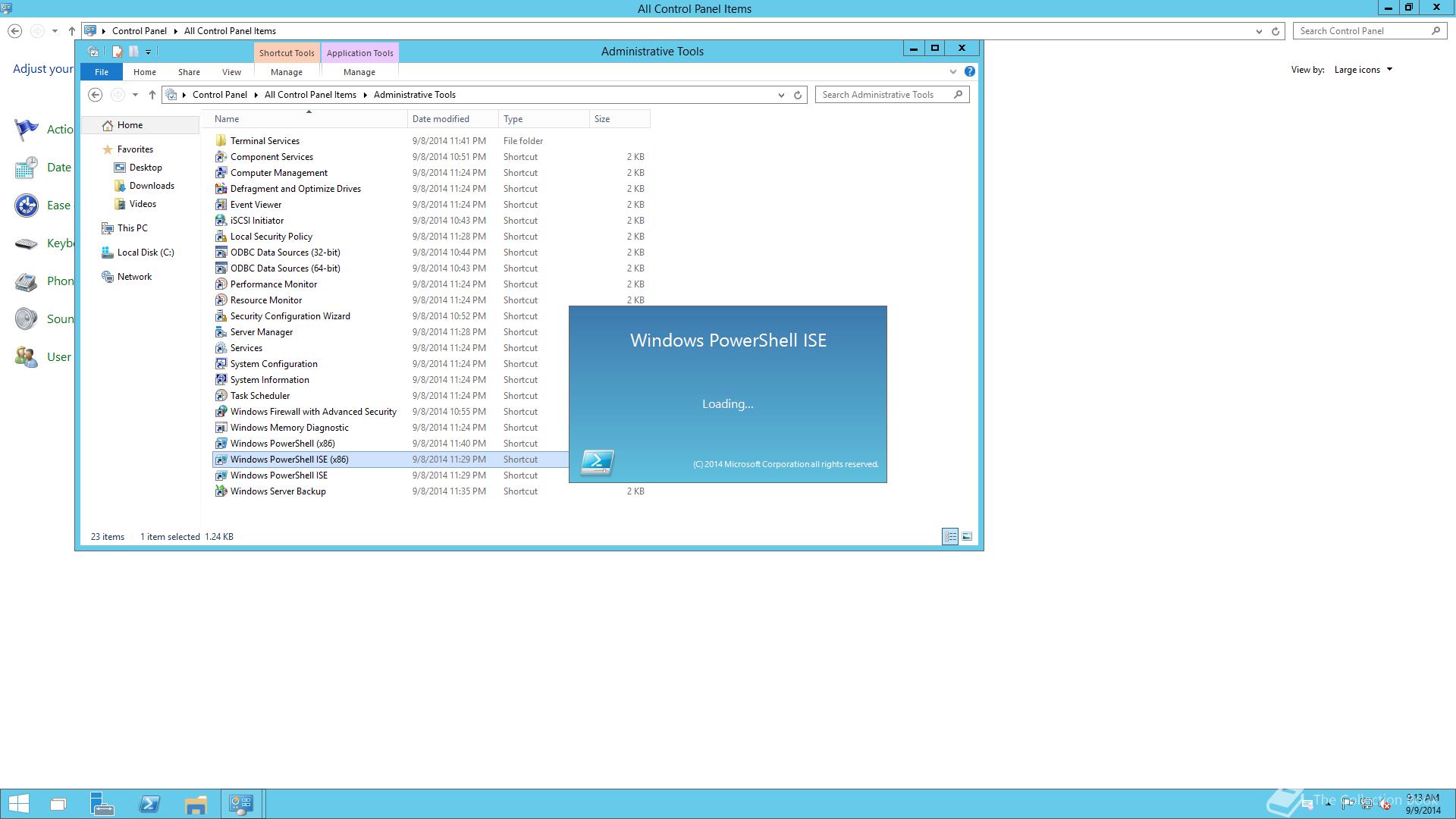Navigate to All Control Panel Items breadcrumb
This screenshot has width=1456, height=819.
[x=310, y=95]
